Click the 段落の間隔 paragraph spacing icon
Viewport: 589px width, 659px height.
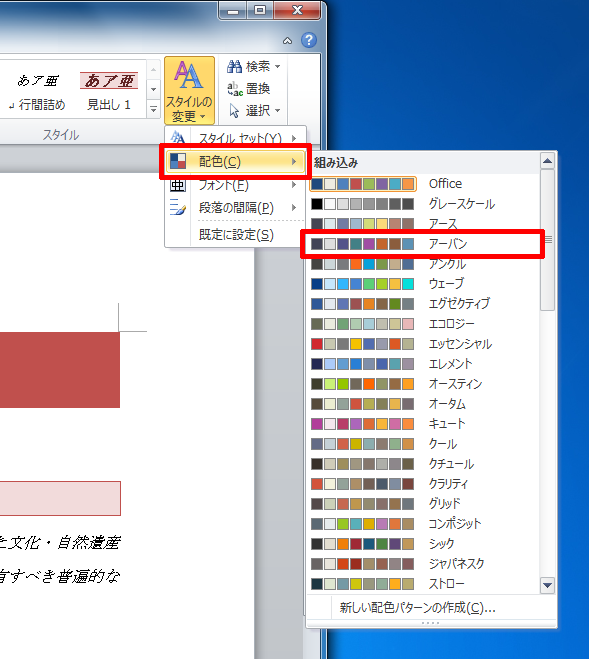tap(177, 207)
